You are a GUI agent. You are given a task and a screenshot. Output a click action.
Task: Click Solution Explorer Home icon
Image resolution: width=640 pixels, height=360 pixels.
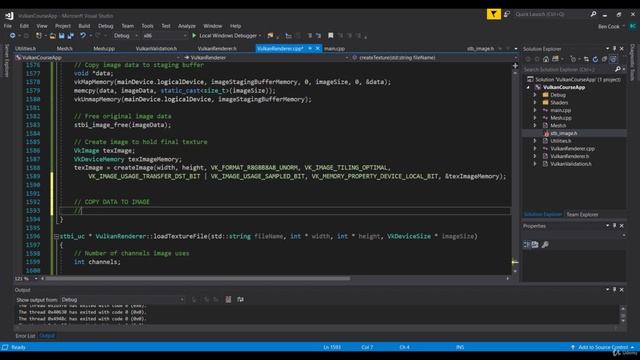click(546, 59)
